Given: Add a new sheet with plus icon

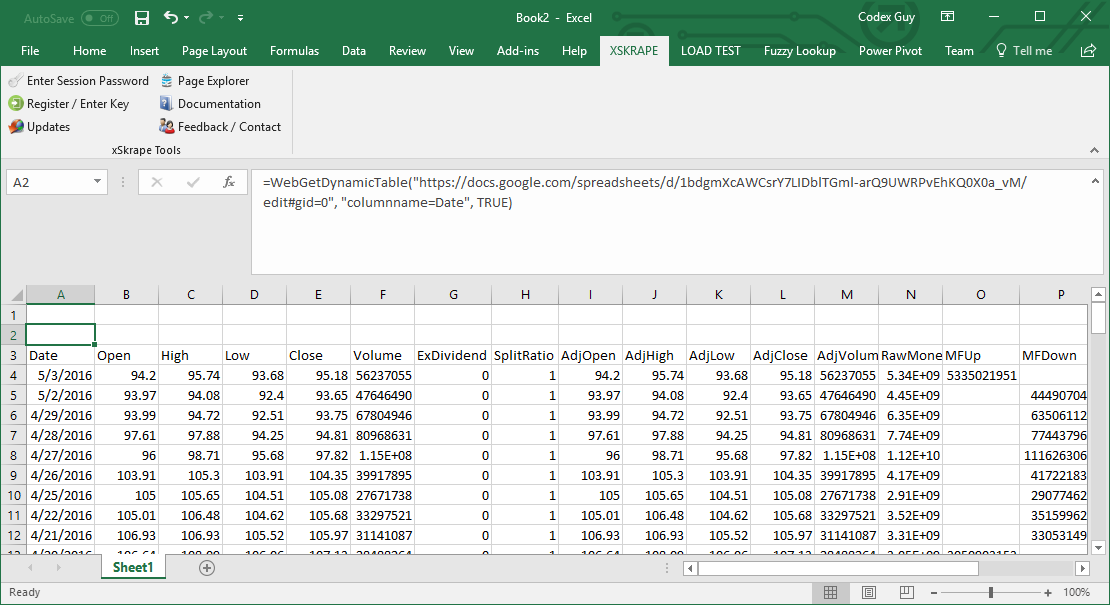Looking at the screenshot, I should click(207, 567).
